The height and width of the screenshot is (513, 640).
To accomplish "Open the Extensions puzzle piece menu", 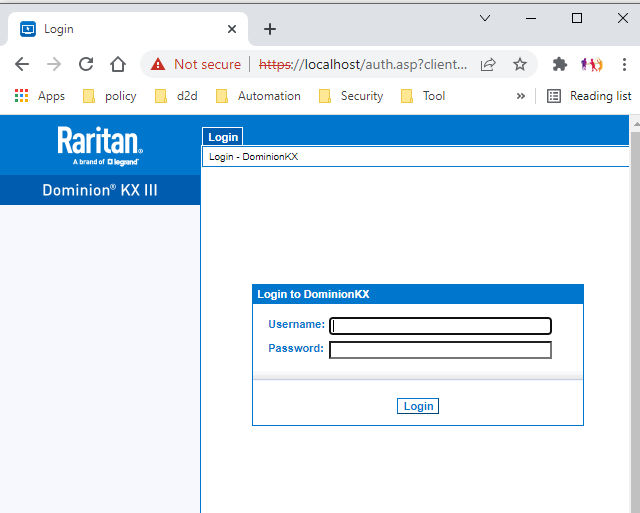I will click(x=560, y=64).
